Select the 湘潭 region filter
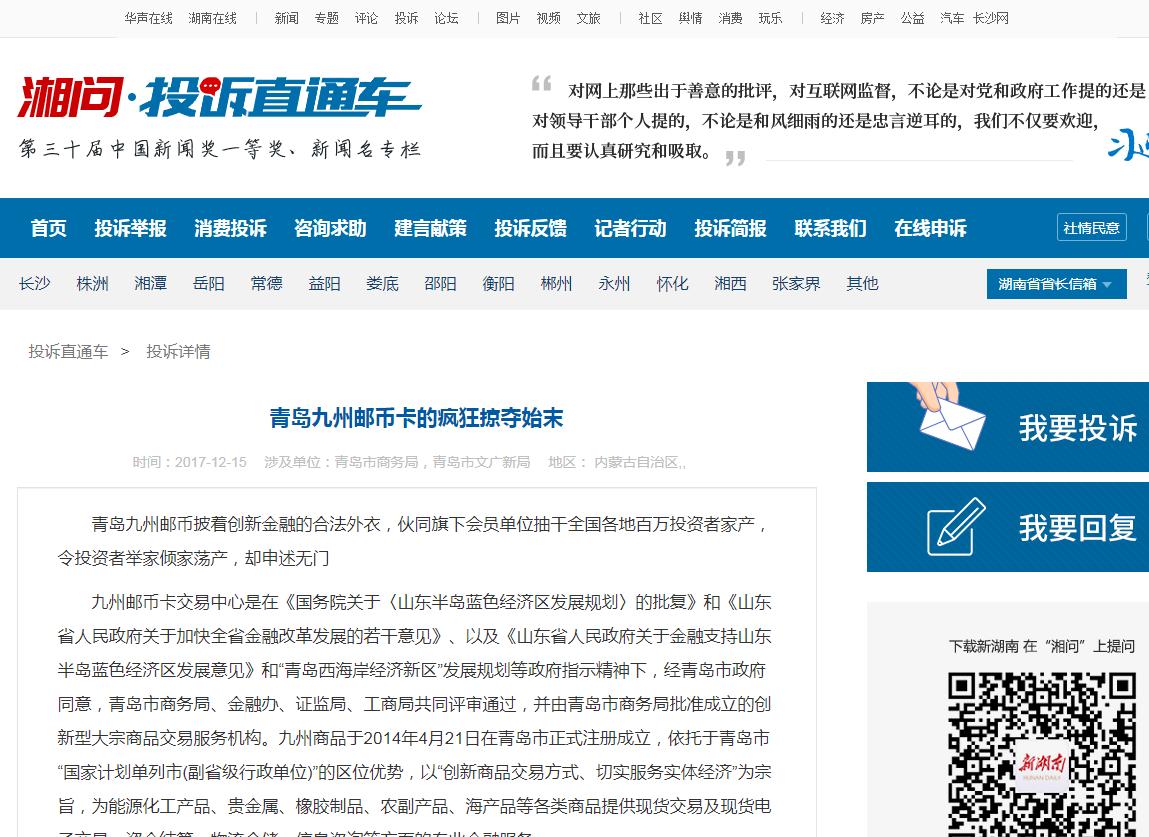 [151, 283]
